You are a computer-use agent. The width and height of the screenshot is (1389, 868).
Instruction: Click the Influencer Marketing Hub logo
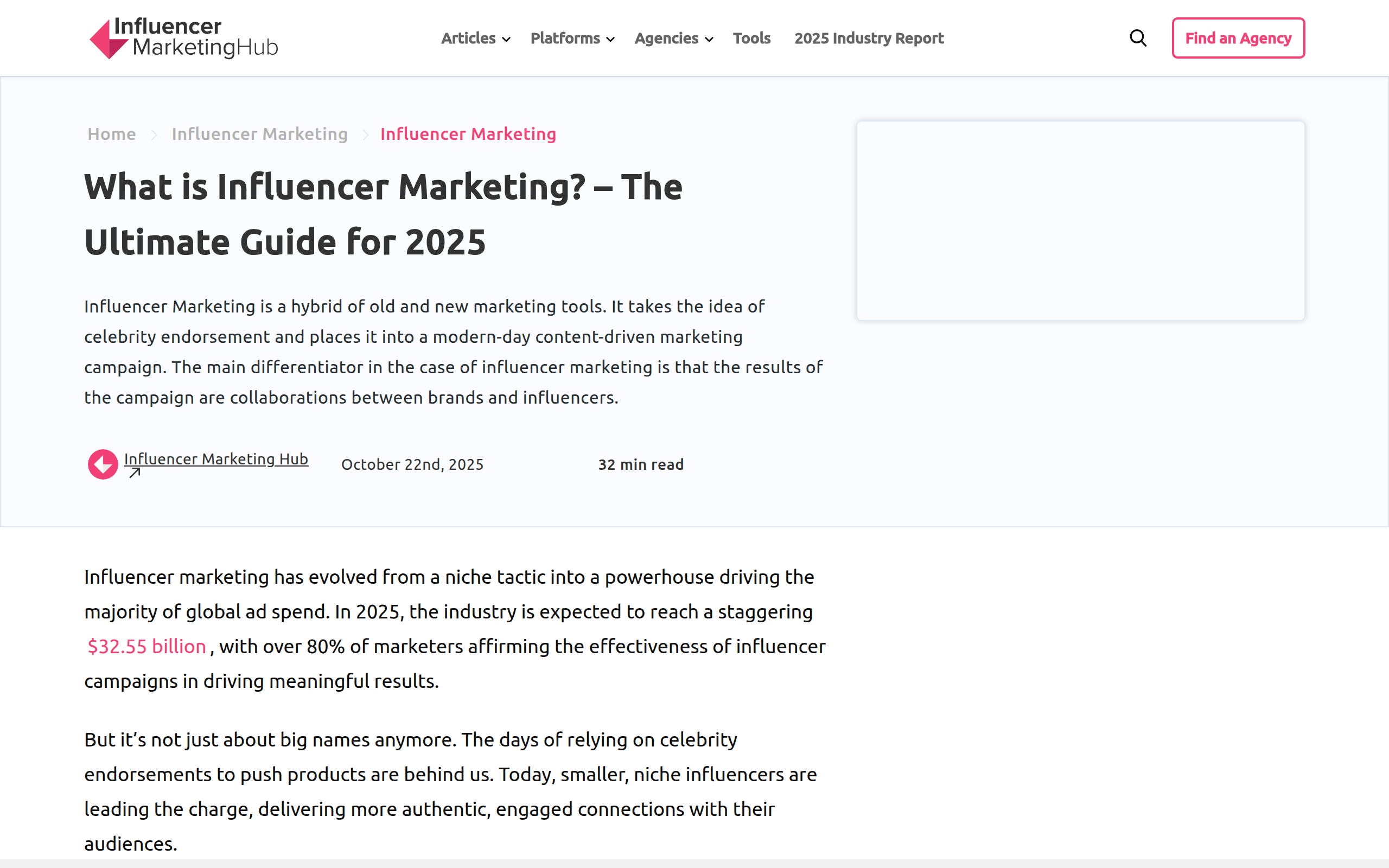coord(182,38)
